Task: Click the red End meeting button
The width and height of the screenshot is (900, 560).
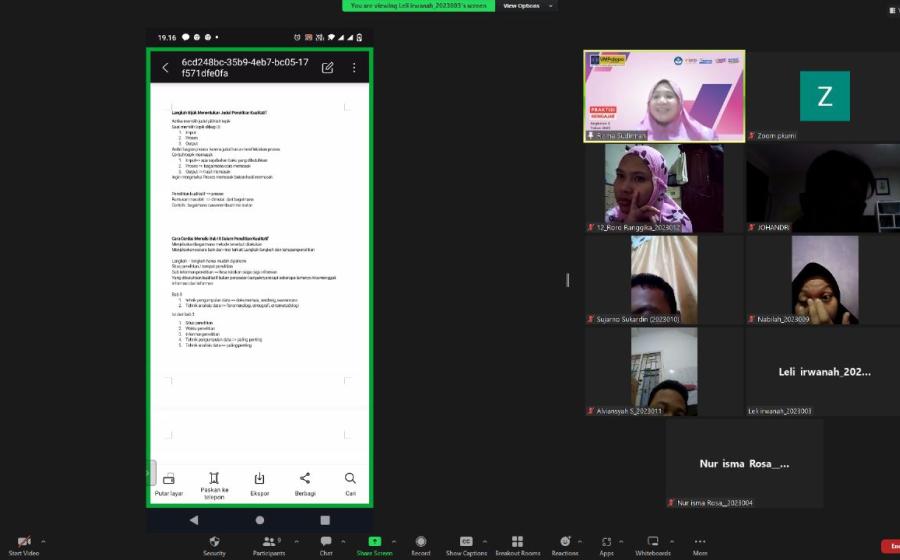Action: click(x=889, y=546)
